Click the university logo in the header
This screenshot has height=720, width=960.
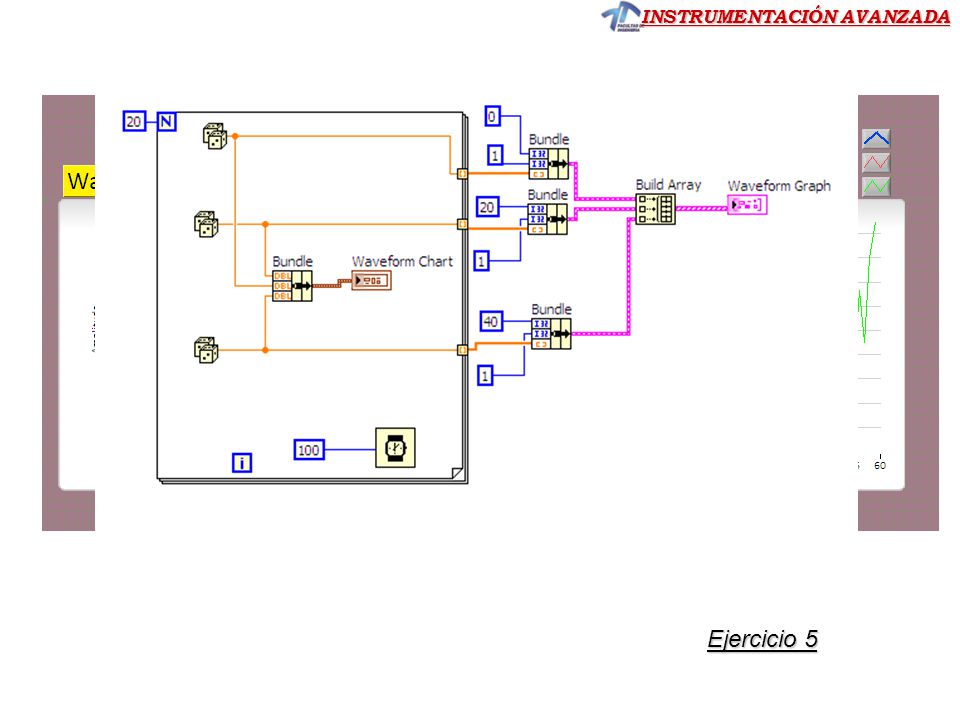tap(621, 16)
